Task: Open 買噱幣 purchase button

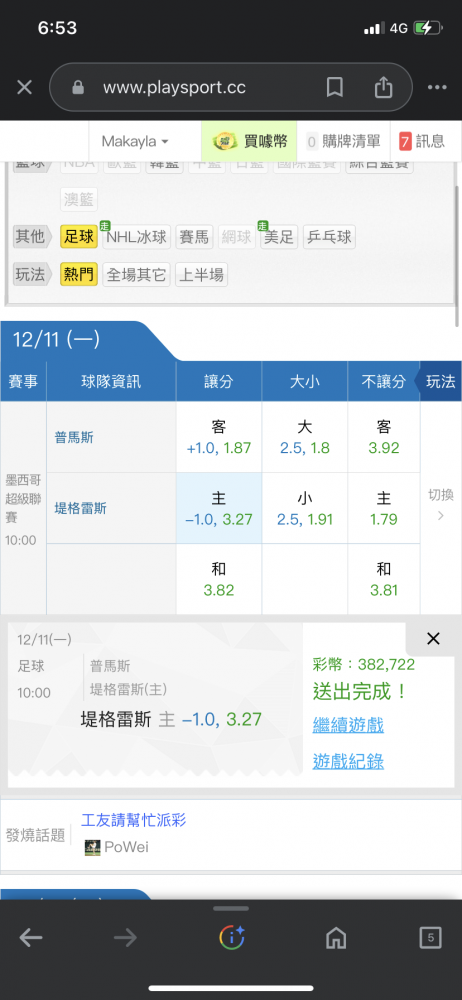Action: click(x=249, y=141)
